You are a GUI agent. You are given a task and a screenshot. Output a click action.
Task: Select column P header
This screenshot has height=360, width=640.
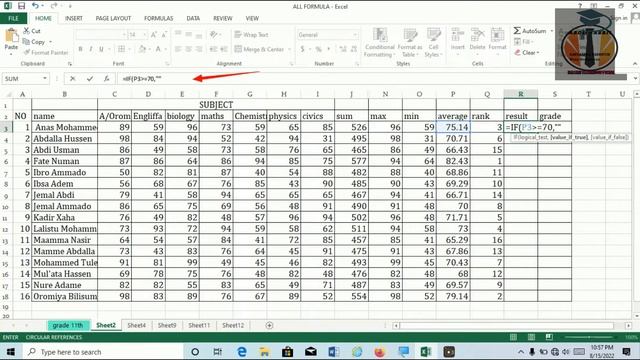453,94
